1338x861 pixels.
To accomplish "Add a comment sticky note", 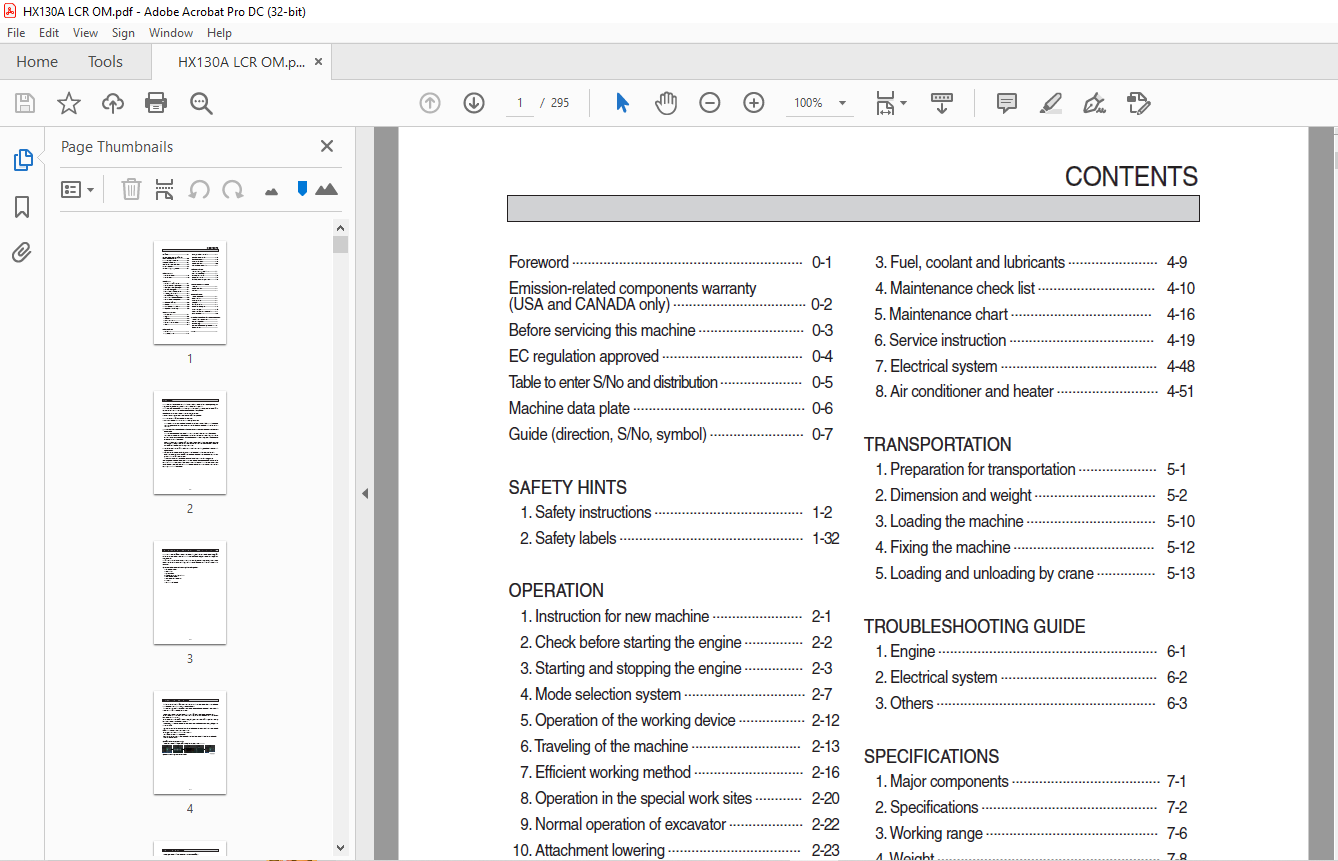I will pos(1006,103).
